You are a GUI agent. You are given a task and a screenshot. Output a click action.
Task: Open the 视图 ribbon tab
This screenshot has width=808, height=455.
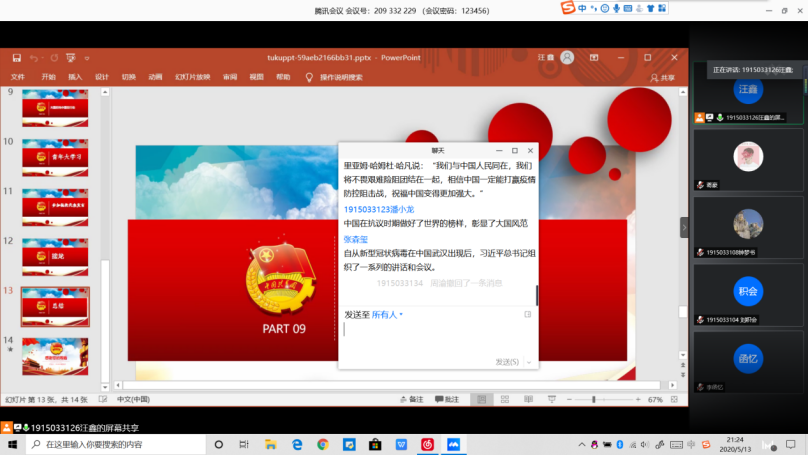[x=256, y=77]
